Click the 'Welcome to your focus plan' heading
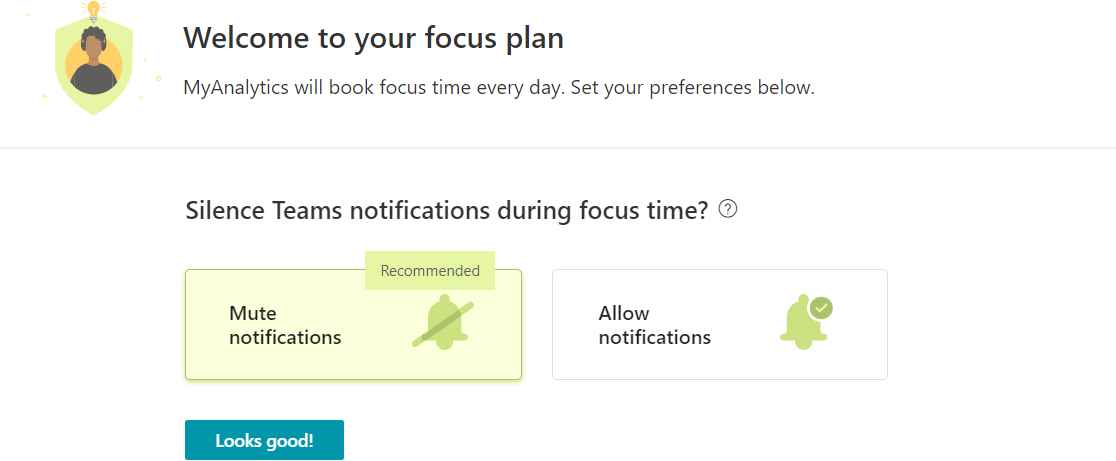Image resolution: width=1116 pixels, height=461 pixels. click(x=374, y=38)
